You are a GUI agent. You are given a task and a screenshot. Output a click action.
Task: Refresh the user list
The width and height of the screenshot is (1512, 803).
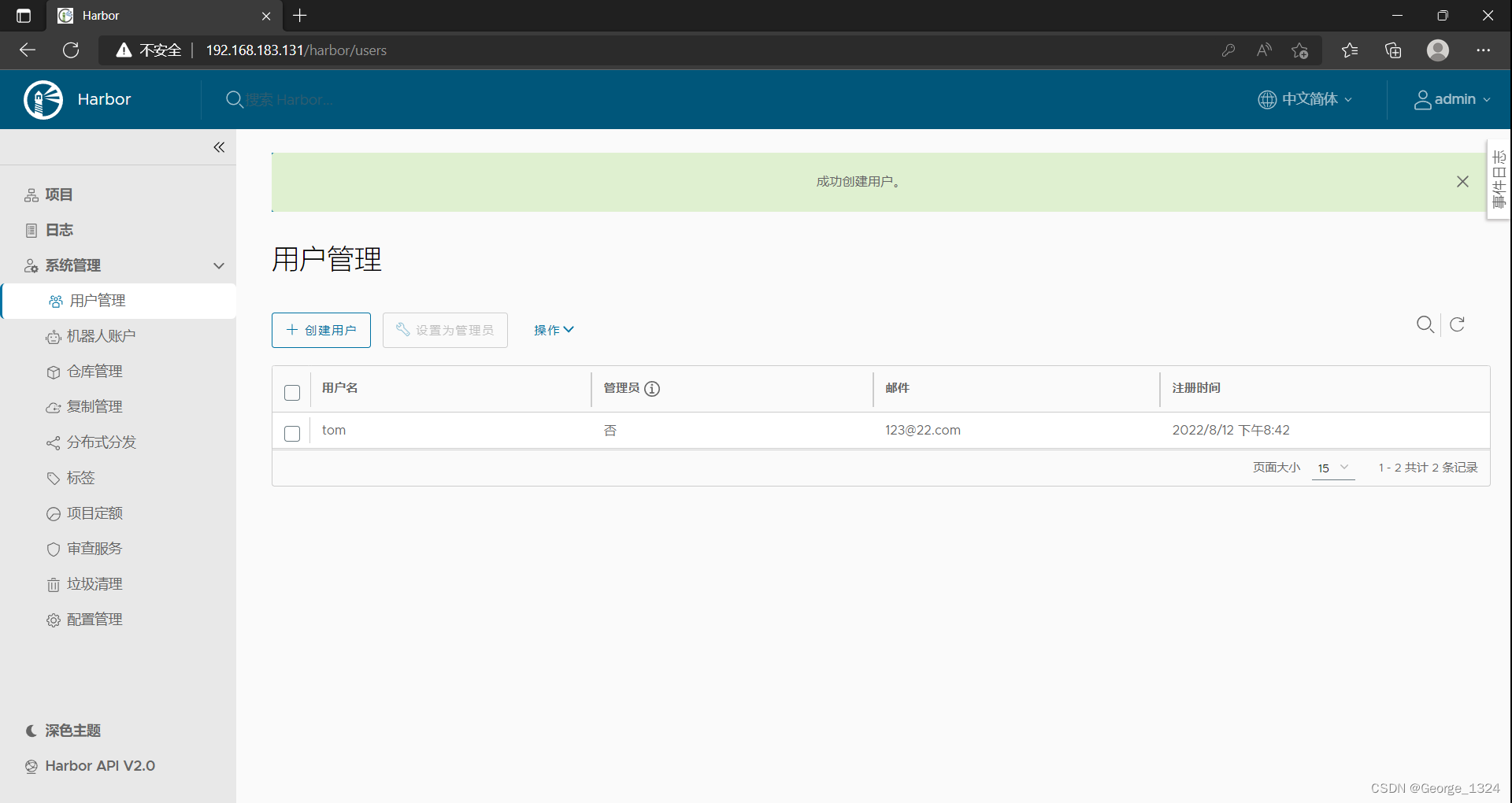coord(1458,324)
